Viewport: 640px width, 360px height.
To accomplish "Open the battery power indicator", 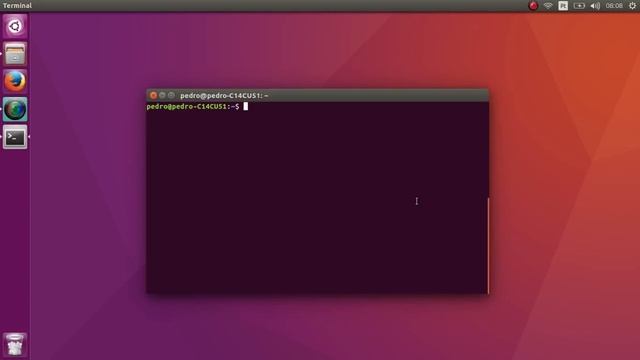I will pos(579,6).
